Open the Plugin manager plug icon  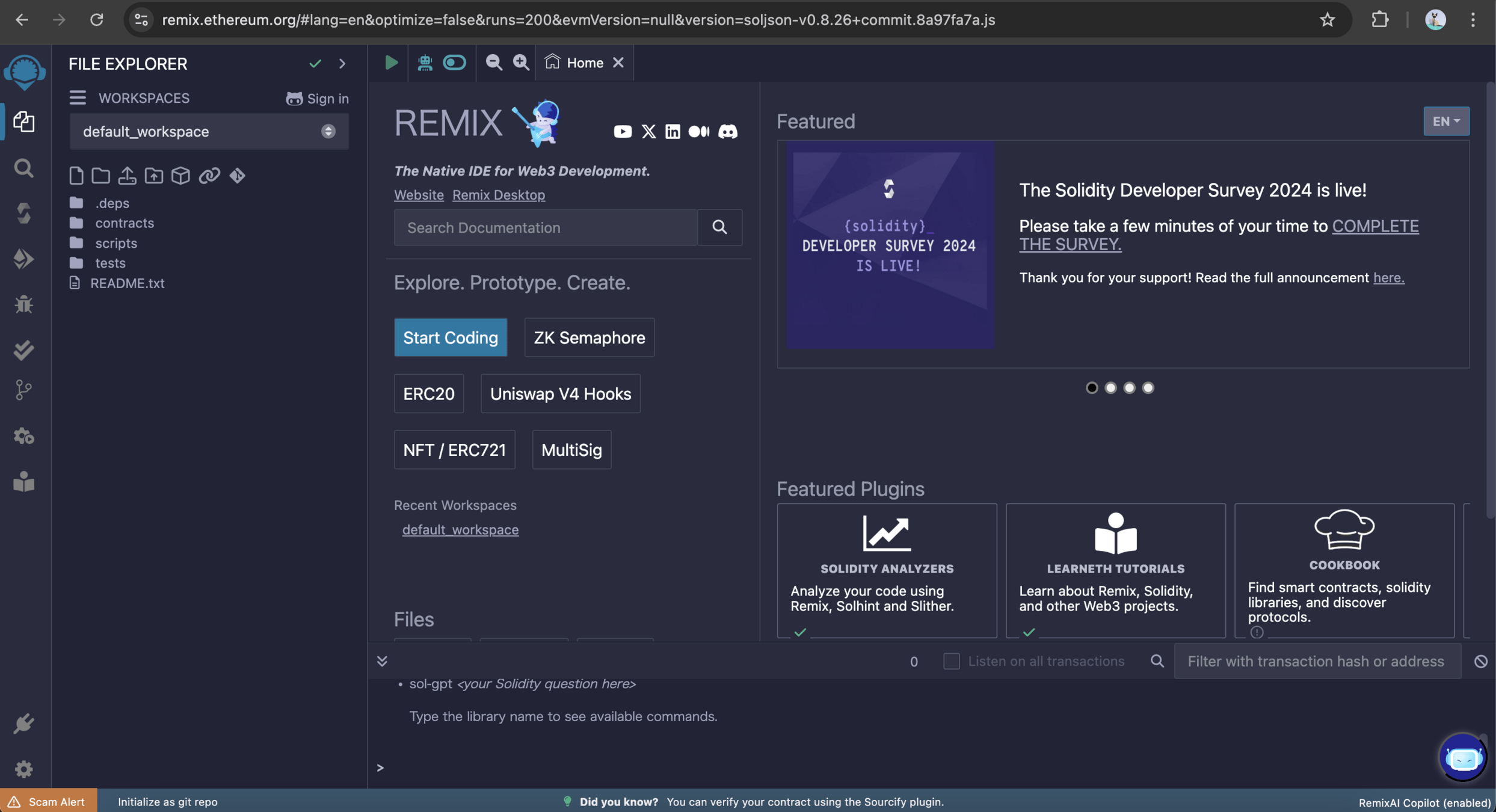pyautogui.click(x=23, y=724)
